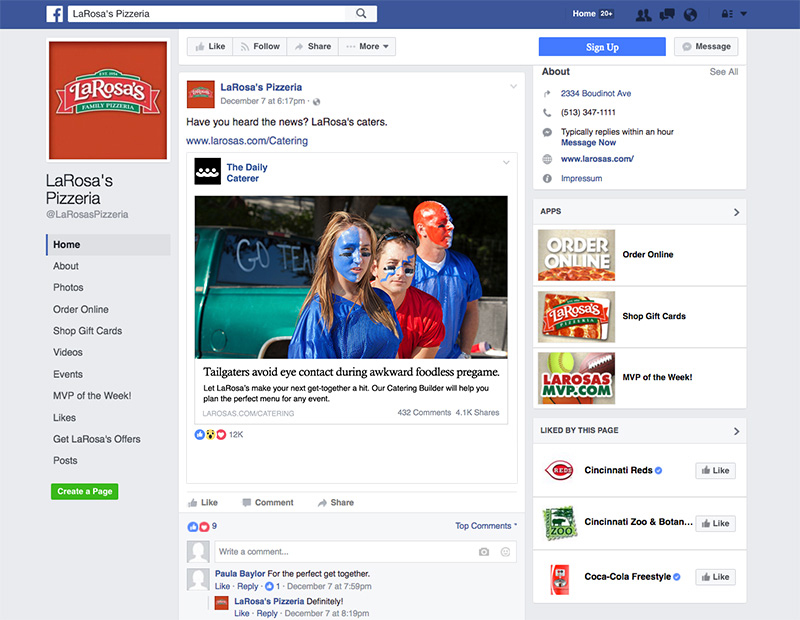
Task: Open the Order Online app thumbnail
Action: tap(577, 255)
